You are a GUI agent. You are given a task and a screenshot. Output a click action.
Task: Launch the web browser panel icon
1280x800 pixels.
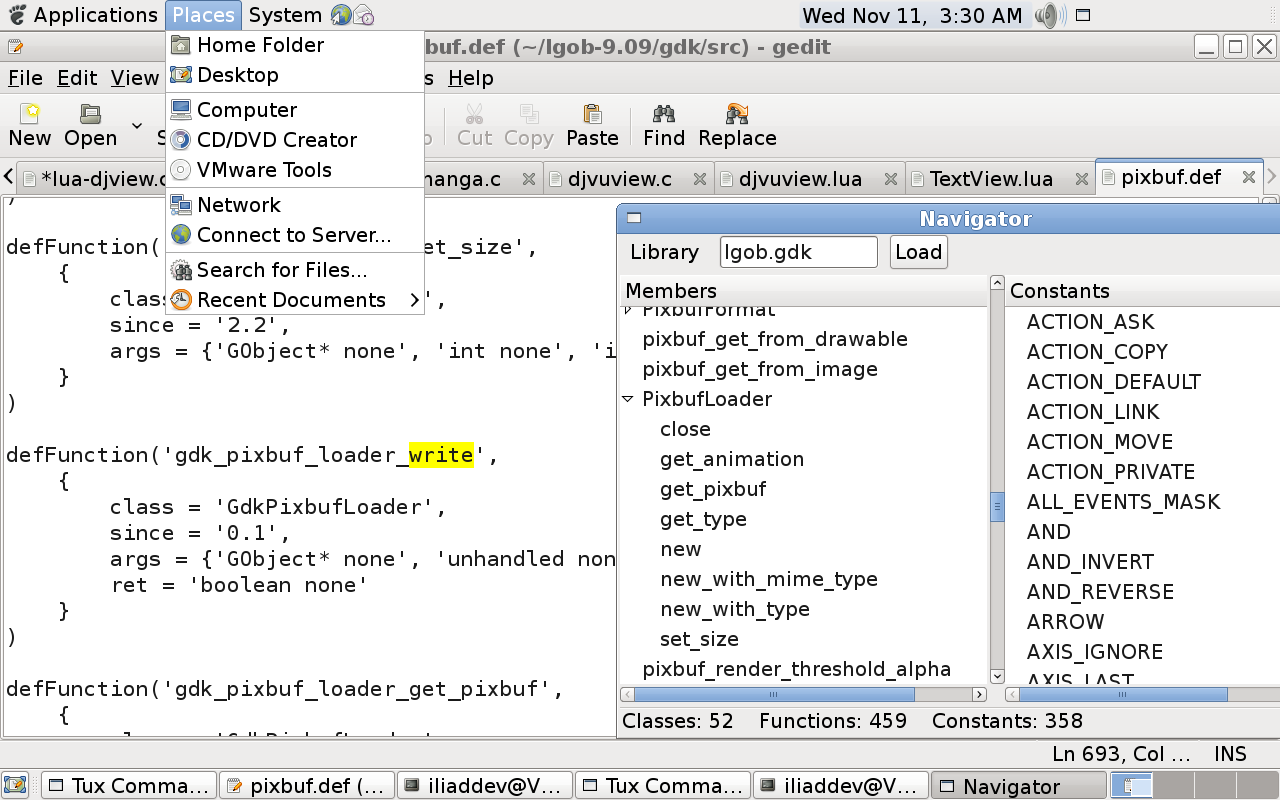tap(341, 15)
